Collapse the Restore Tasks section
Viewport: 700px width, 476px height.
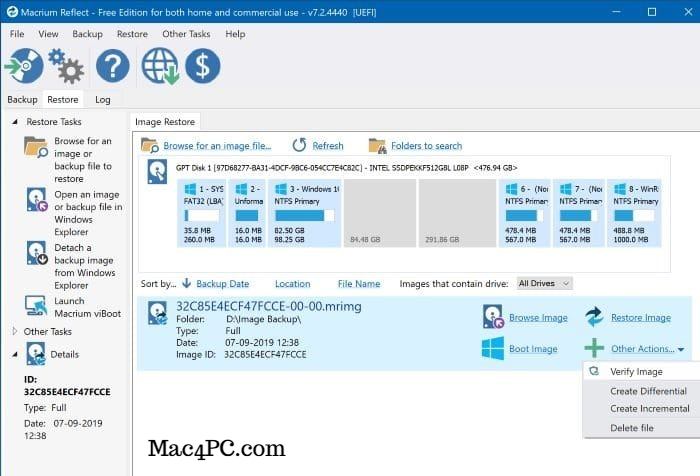pos(15,121)
